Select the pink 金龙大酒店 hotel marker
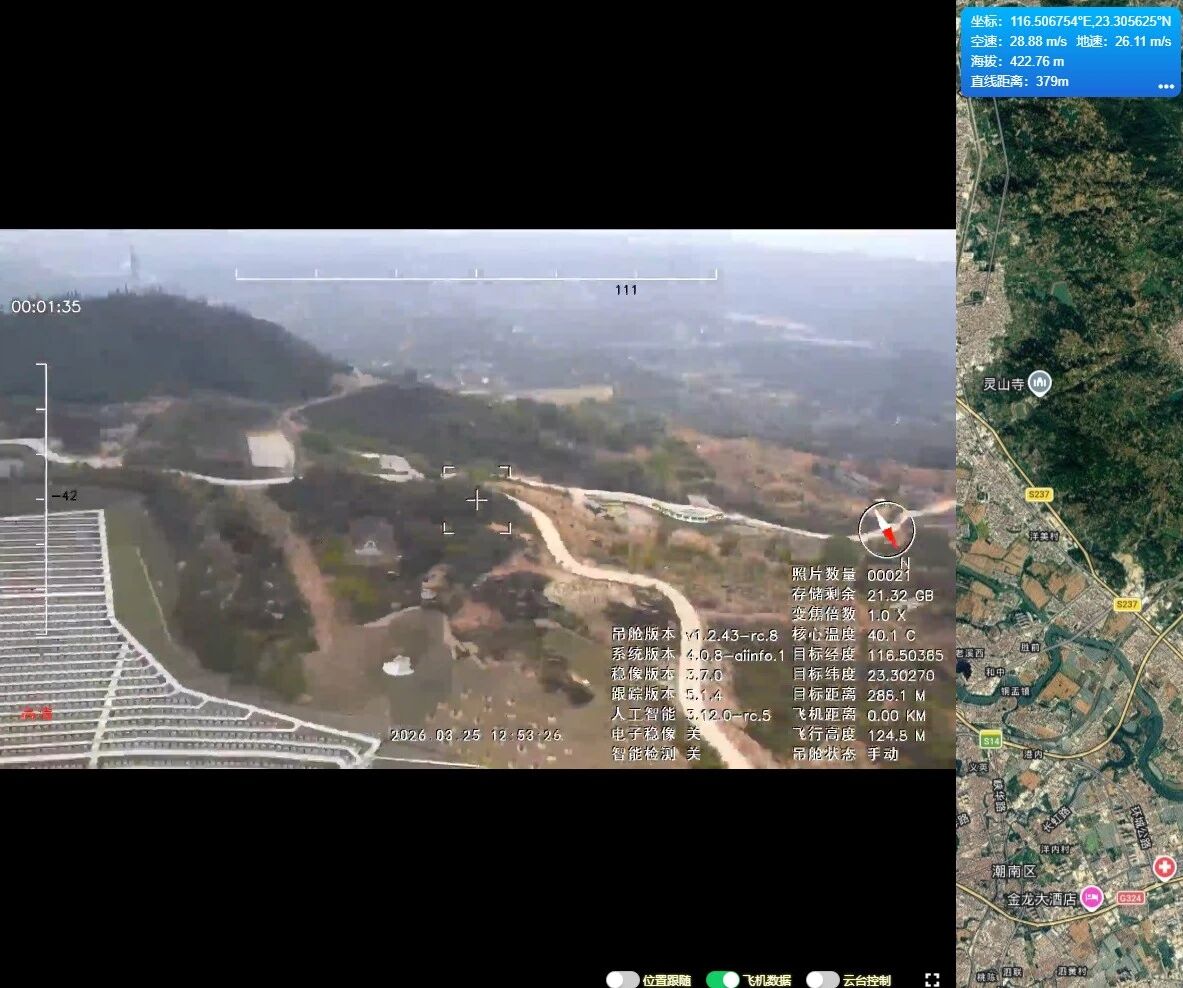The image size is (1183, 988). pos(1090,897)
